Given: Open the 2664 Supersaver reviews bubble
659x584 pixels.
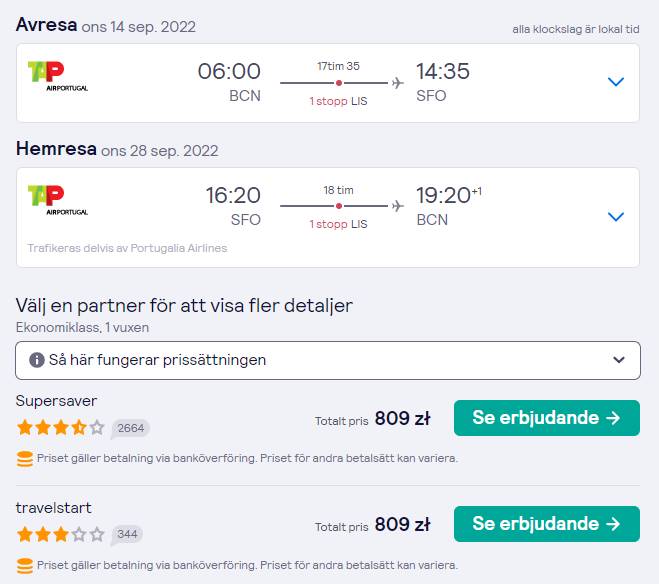Looking at the screenshot, I should click(x=130, y=429).
